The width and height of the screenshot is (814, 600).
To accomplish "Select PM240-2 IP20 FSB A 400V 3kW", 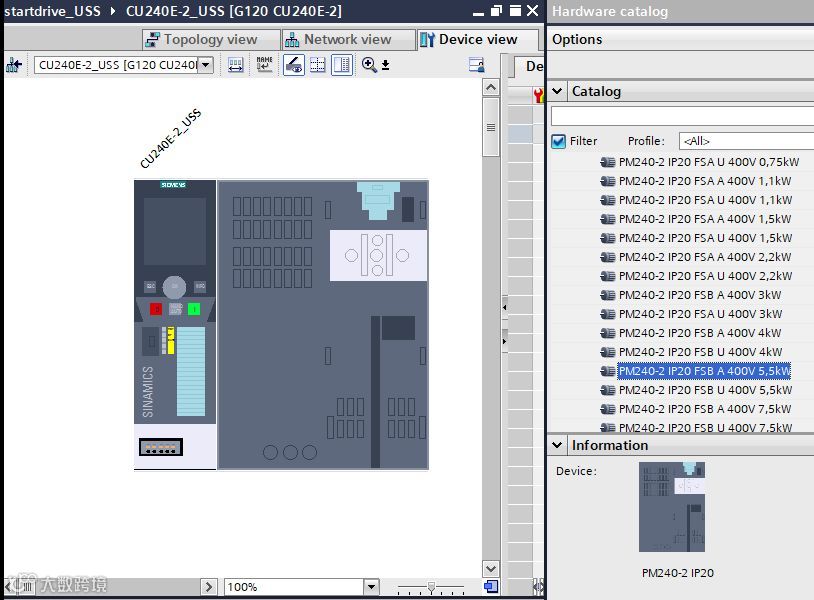I will pyautogui.click(x=700, y=295).
